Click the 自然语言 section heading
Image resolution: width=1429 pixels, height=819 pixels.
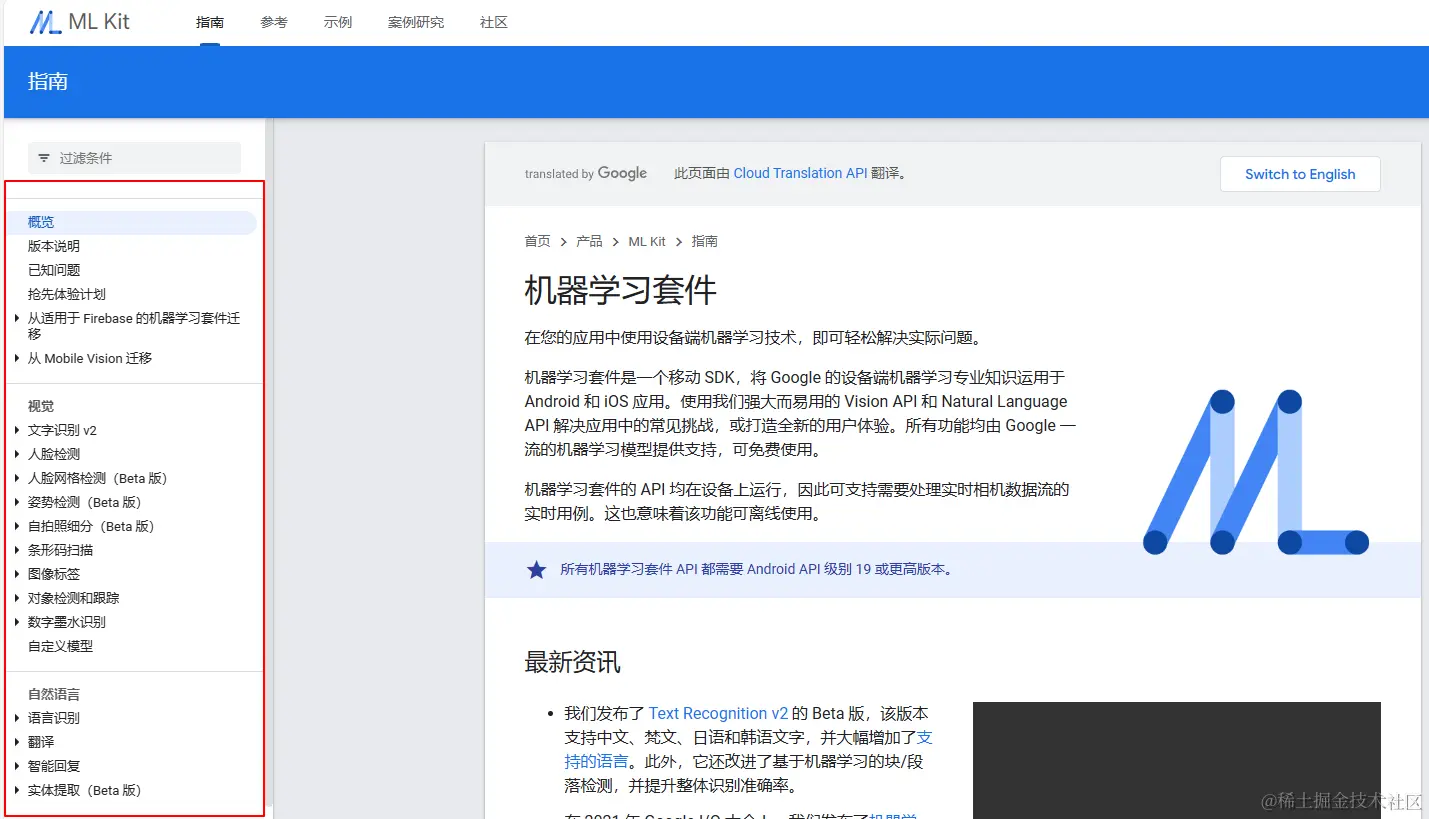tap(54, 694)
